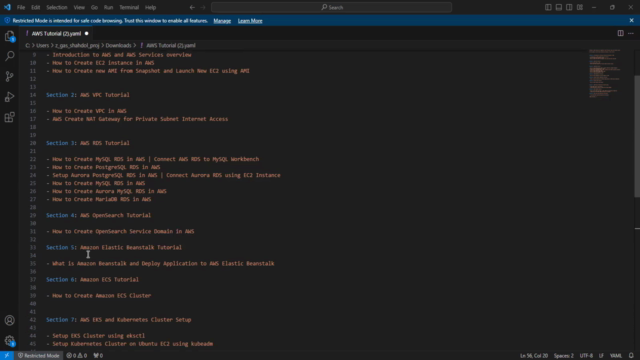
Task: Open the Go menu
Action: [94, 7]
